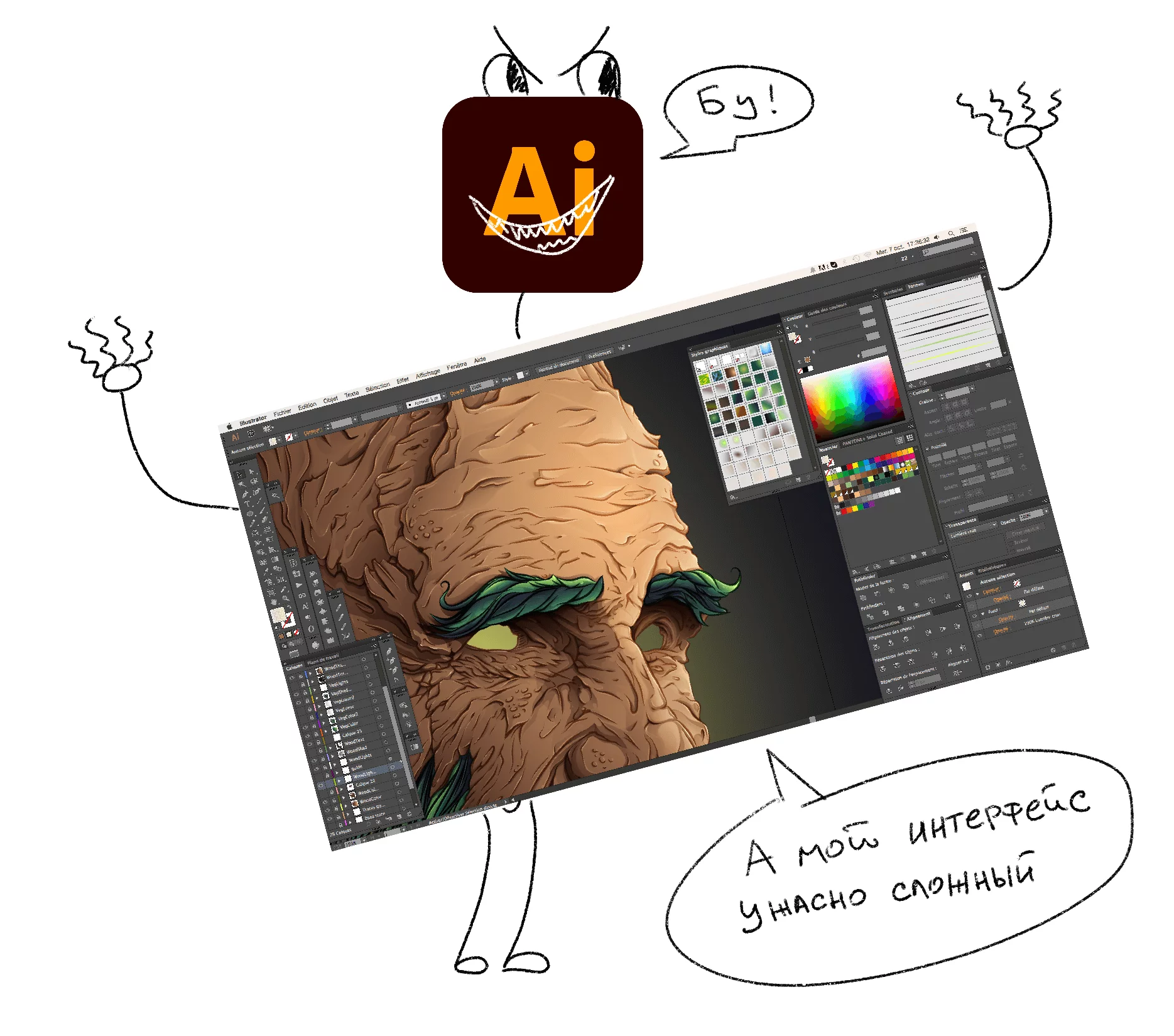This screenshot has height=1036, width=1174.
Task: Toggle visibility of Calque 22 layer
Action: [x=323, y=794]
